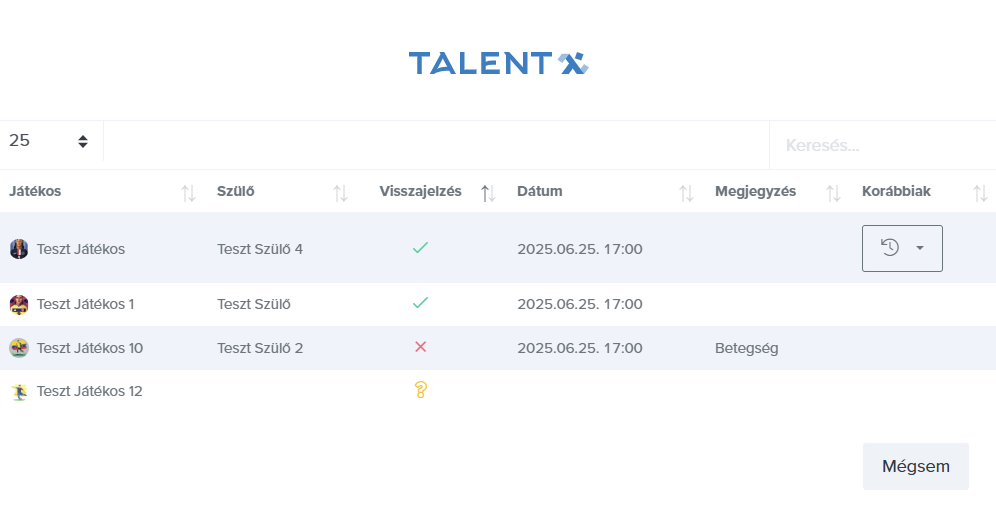Click green checkmark for Teszt Szülő 4
Viewport: 996px width, 527px height.
[x=420, y=248]
